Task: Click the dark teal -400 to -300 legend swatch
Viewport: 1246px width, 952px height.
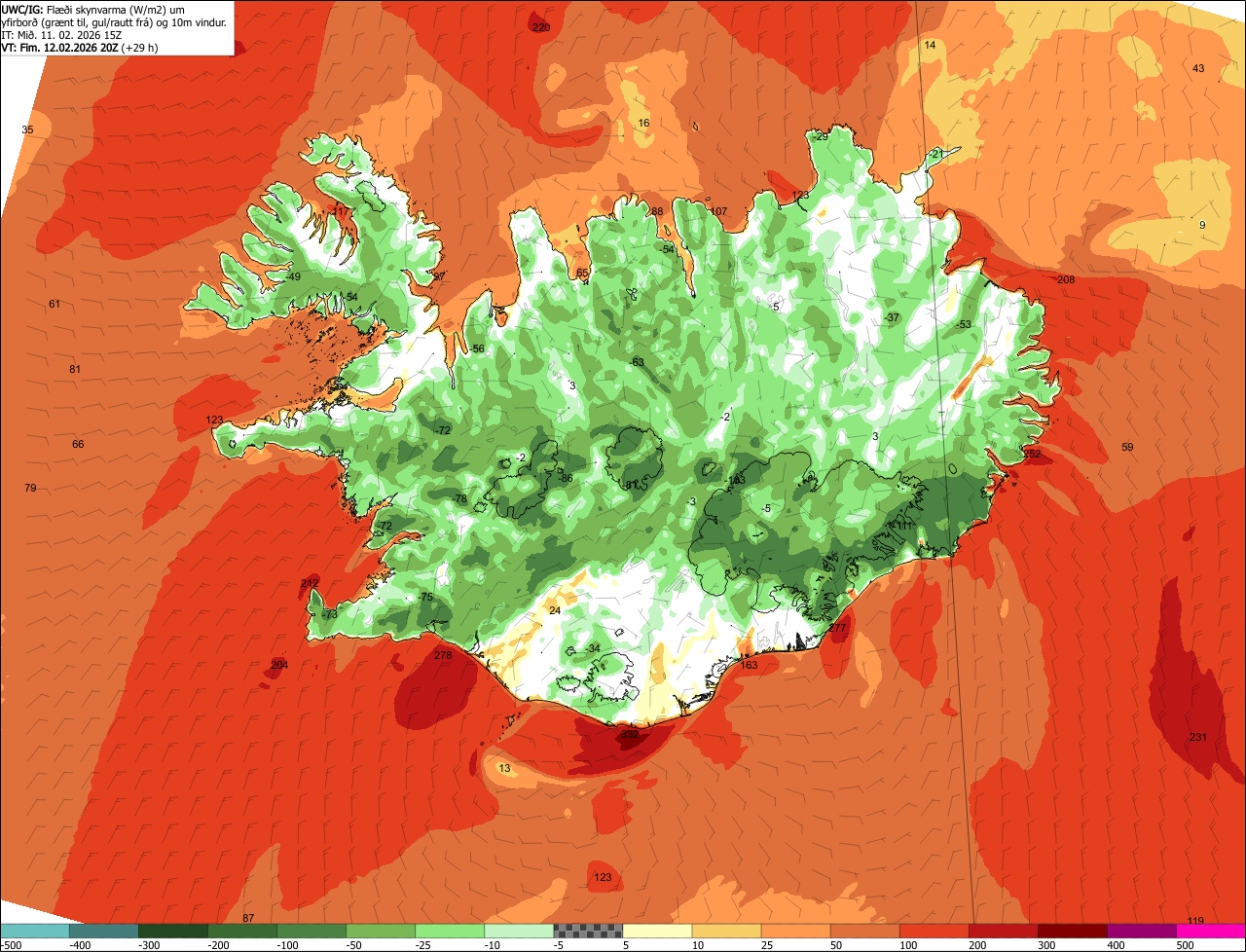Action: point(104,931)
